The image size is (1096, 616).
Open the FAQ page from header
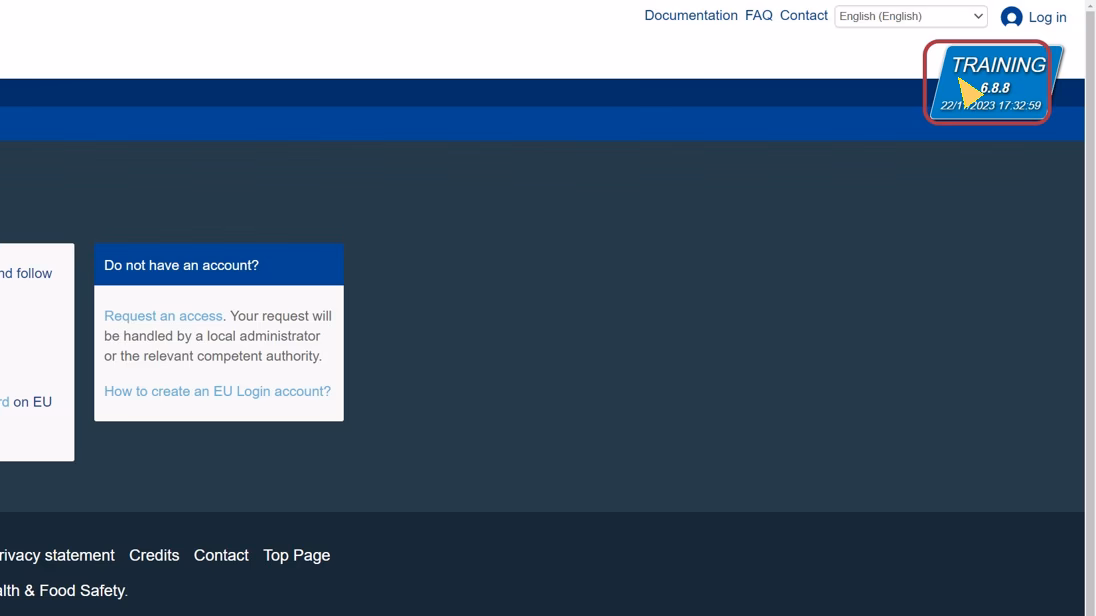pyautogui.click(x=758, y=16)
